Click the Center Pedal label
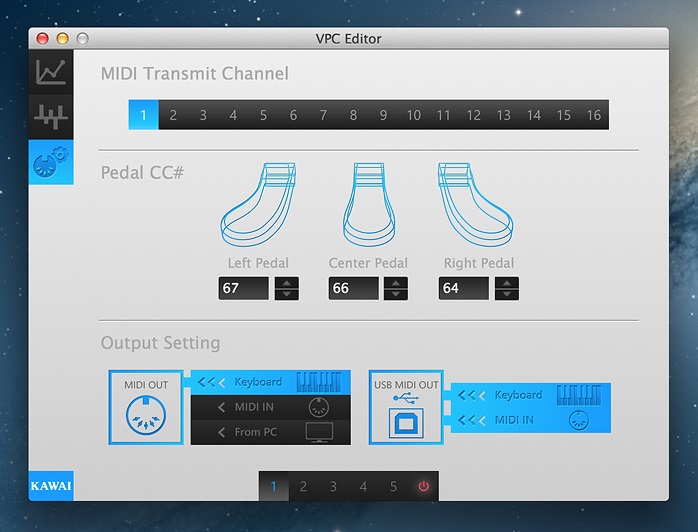The image size is (698, 532). (368, 263)
